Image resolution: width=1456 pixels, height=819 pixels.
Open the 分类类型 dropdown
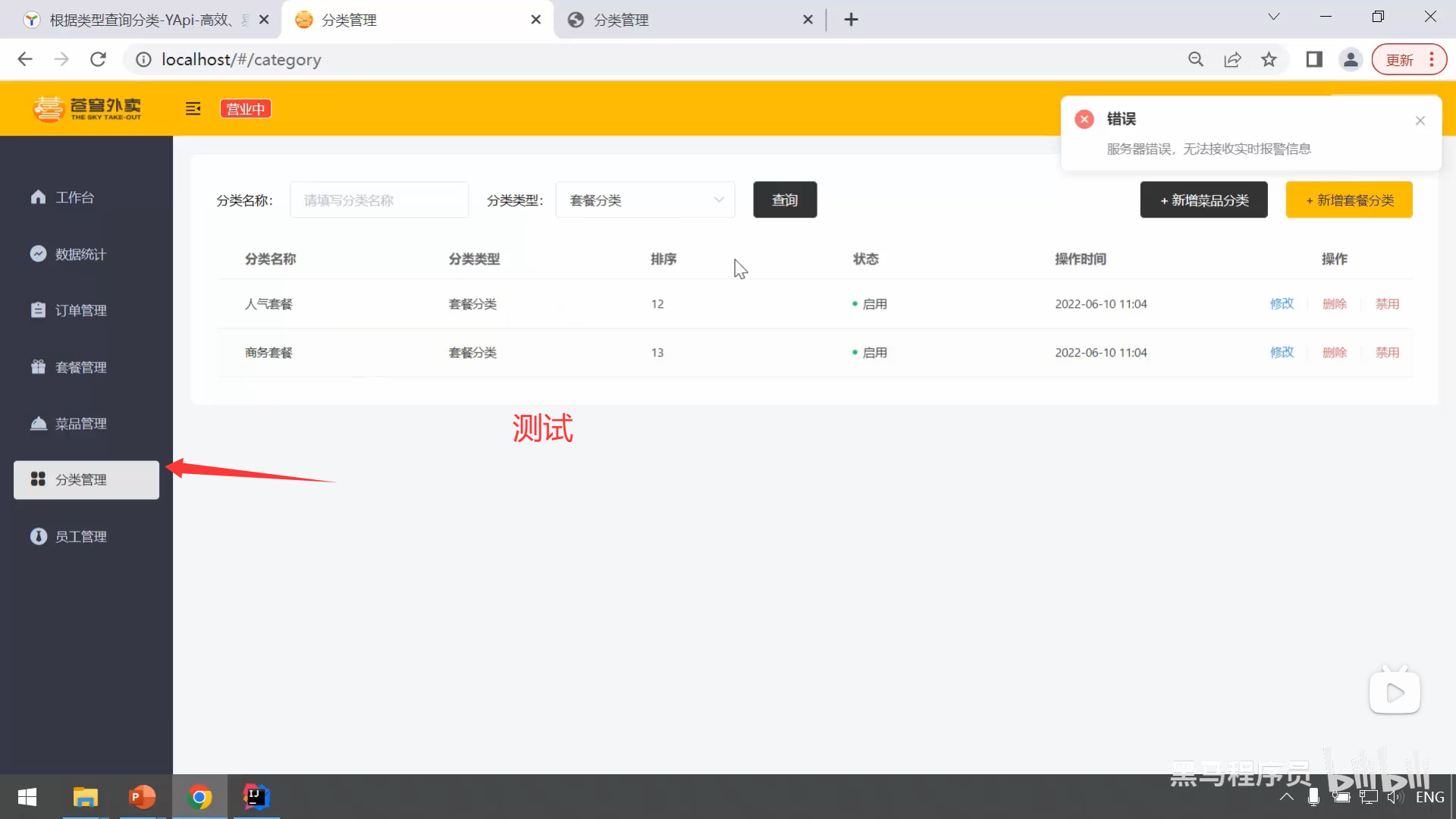[644, 199]
